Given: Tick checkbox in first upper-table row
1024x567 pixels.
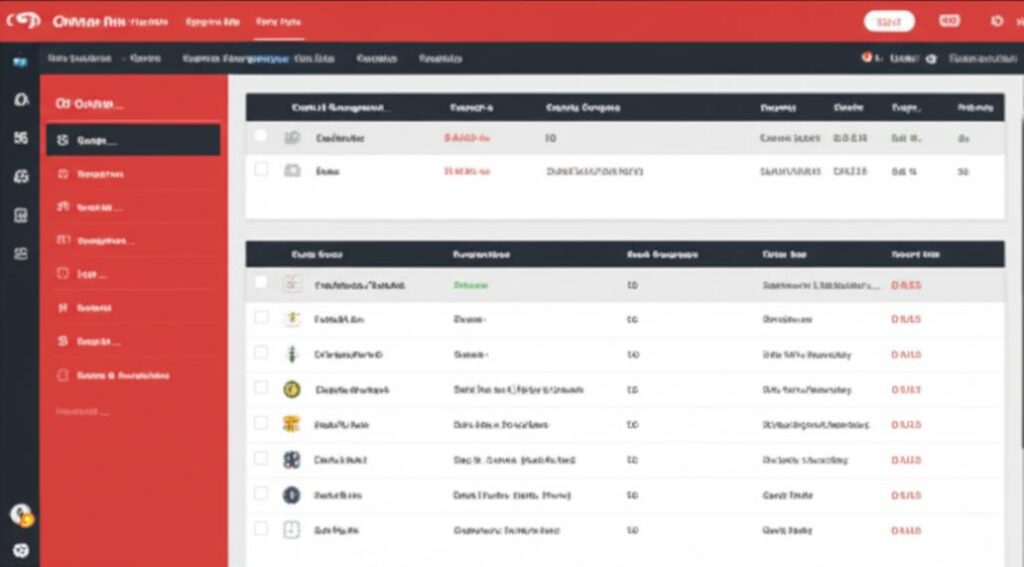Looking at the screenshot, I should pos(261,135).
